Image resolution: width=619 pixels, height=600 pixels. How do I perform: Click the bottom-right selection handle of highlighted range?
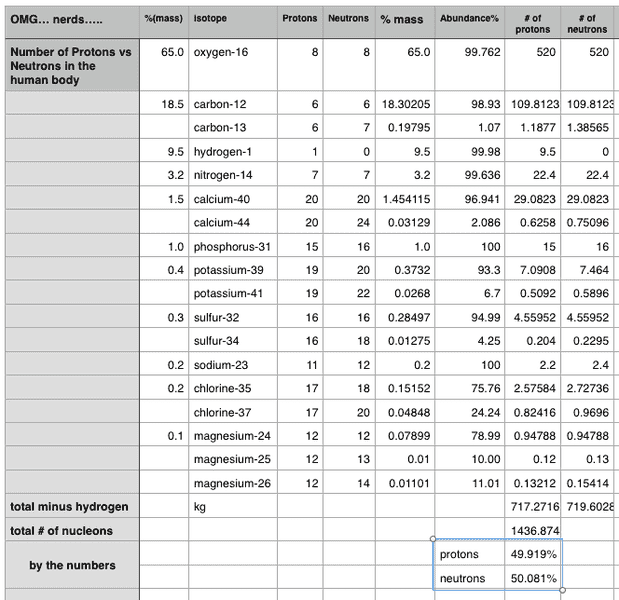coord(563,590)
